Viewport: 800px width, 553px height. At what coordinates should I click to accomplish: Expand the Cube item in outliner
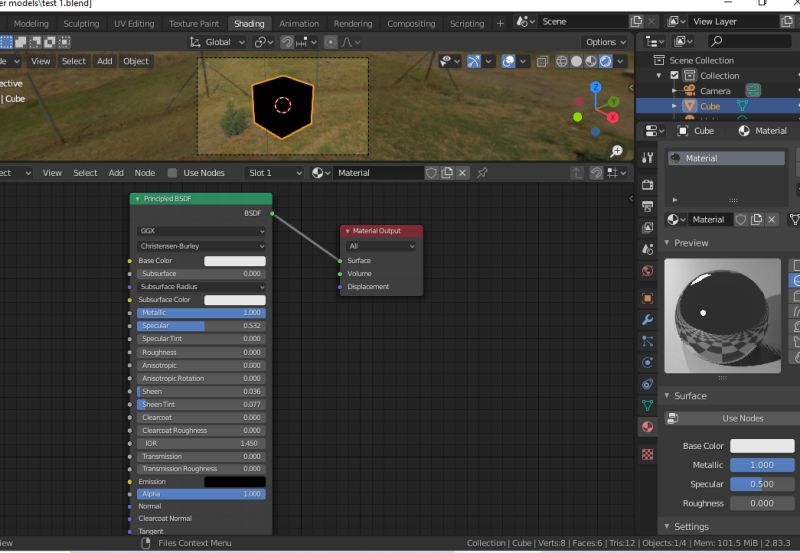pyautogui.click(x=674, y=106)
